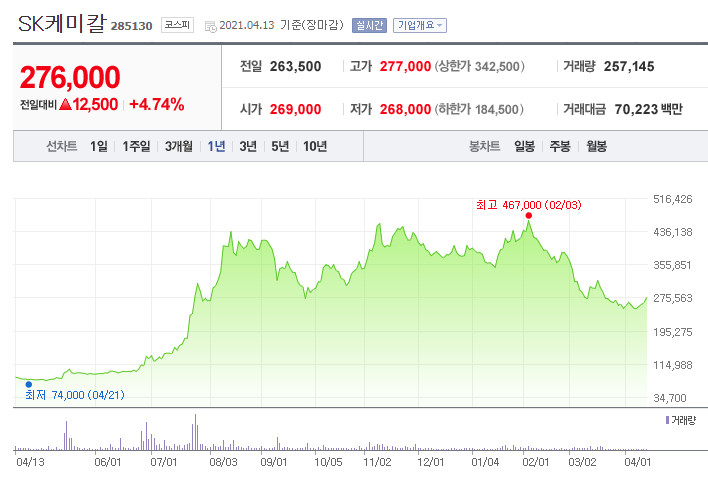Image resolution: width=708 pixels, height=482 pixels.
Task: Open the 기업개요 dropdown
Action: point(419,25)
